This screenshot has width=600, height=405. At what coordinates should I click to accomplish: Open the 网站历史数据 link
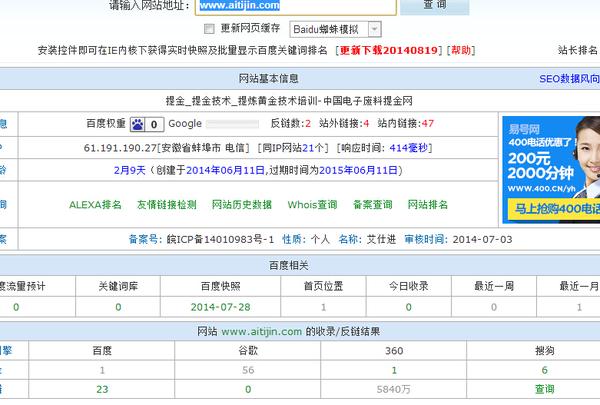click(242, 205)
